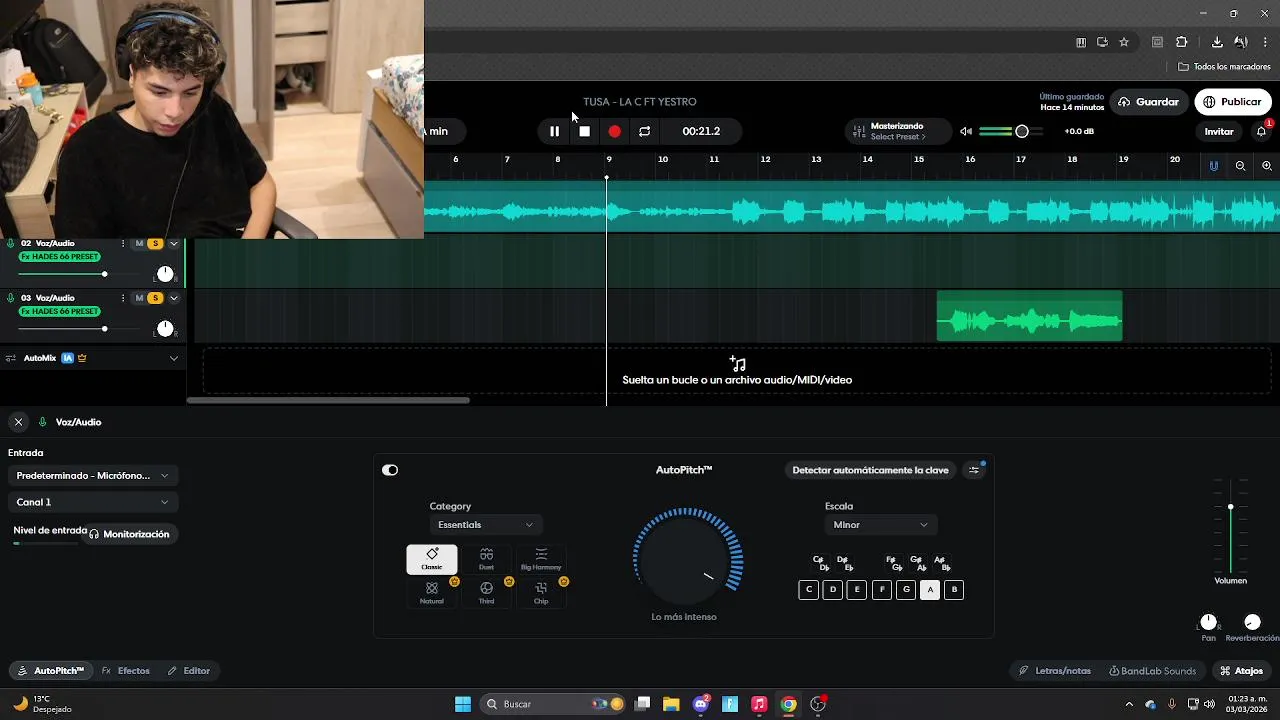Save project with Guardar button
This screenshot has height=720, width=1280.
click(1148, 102)
